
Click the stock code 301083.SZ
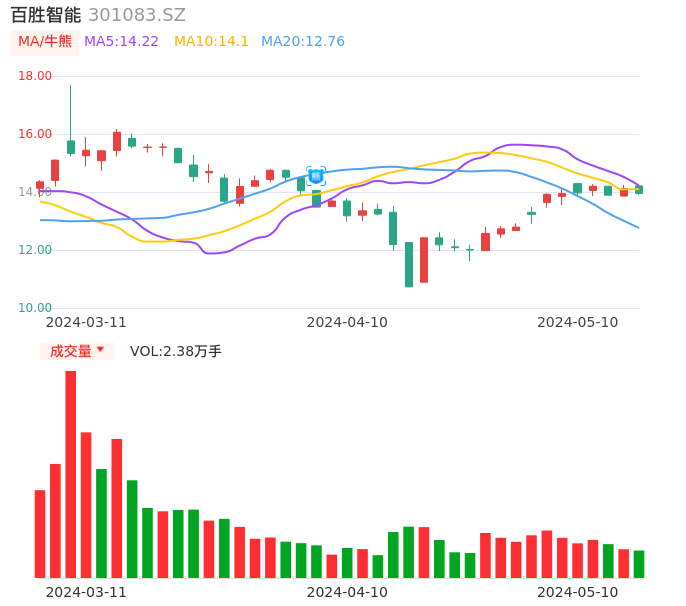[x=137, y=15]
